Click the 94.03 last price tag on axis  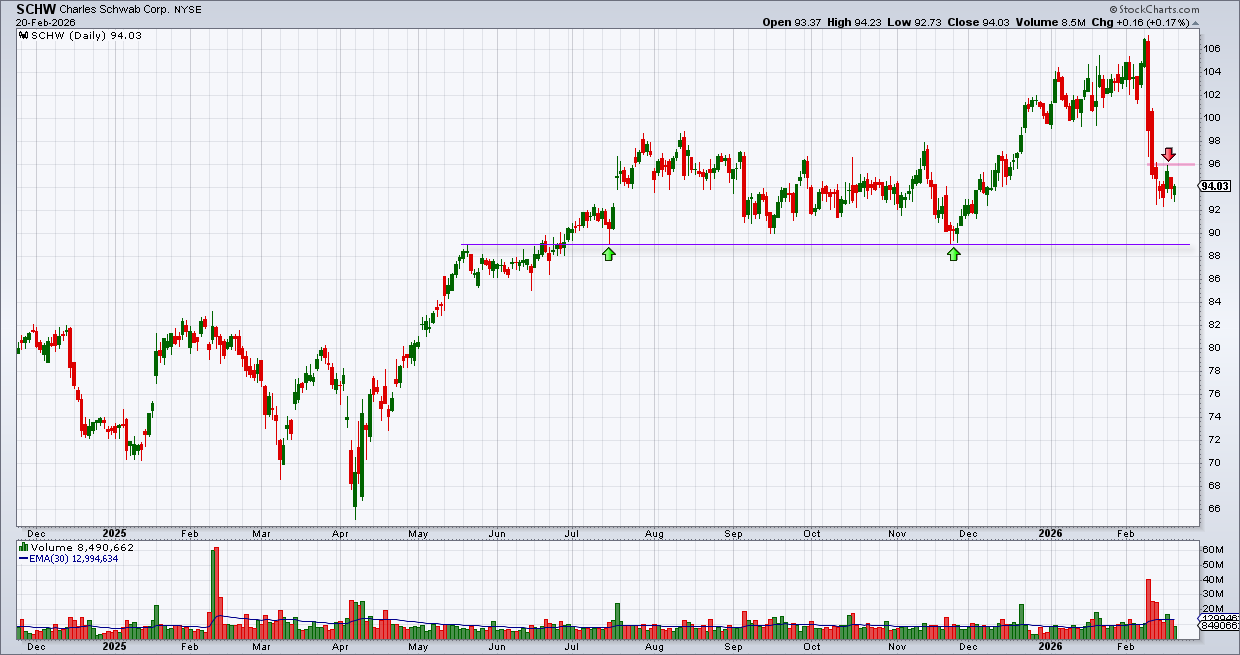pyautogui.click(x=1213, y=186)
